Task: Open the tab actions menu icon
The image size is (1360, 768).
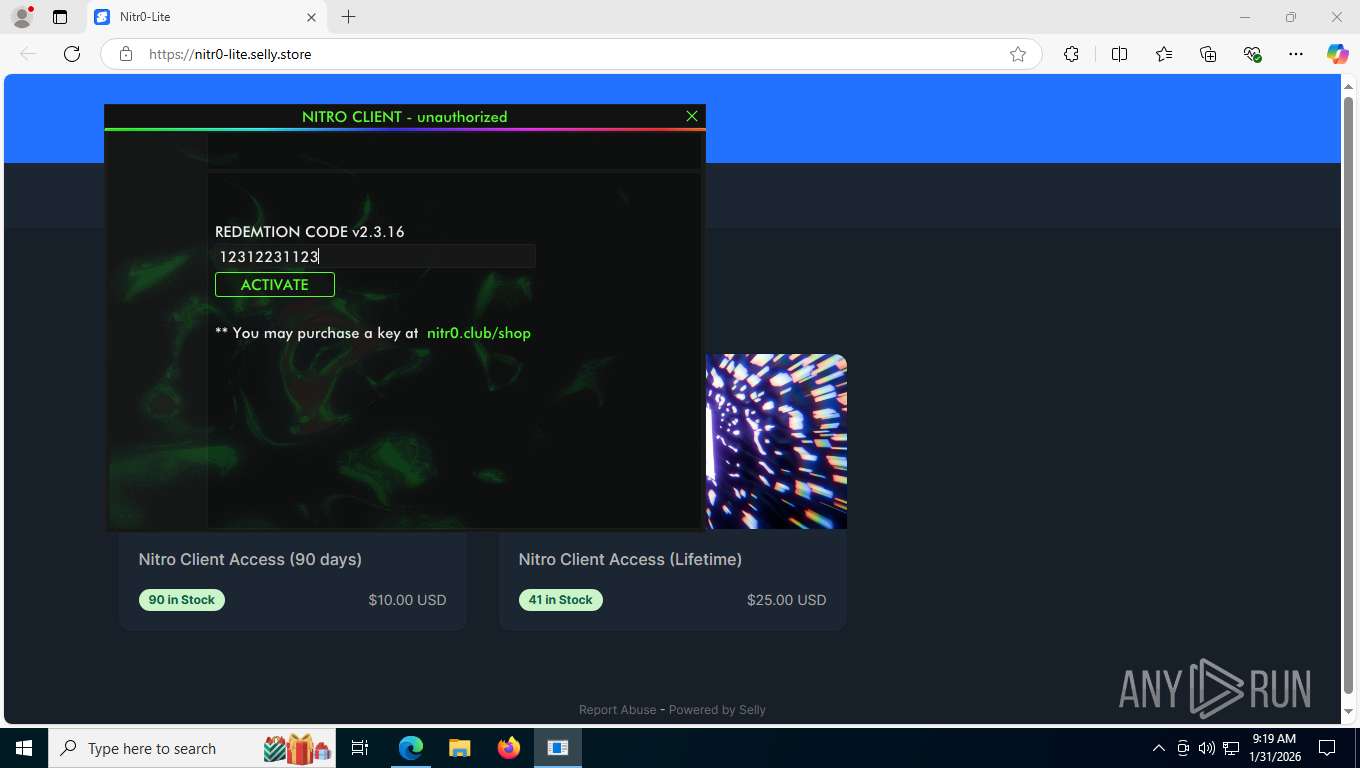Action: (x=60, y=17)
